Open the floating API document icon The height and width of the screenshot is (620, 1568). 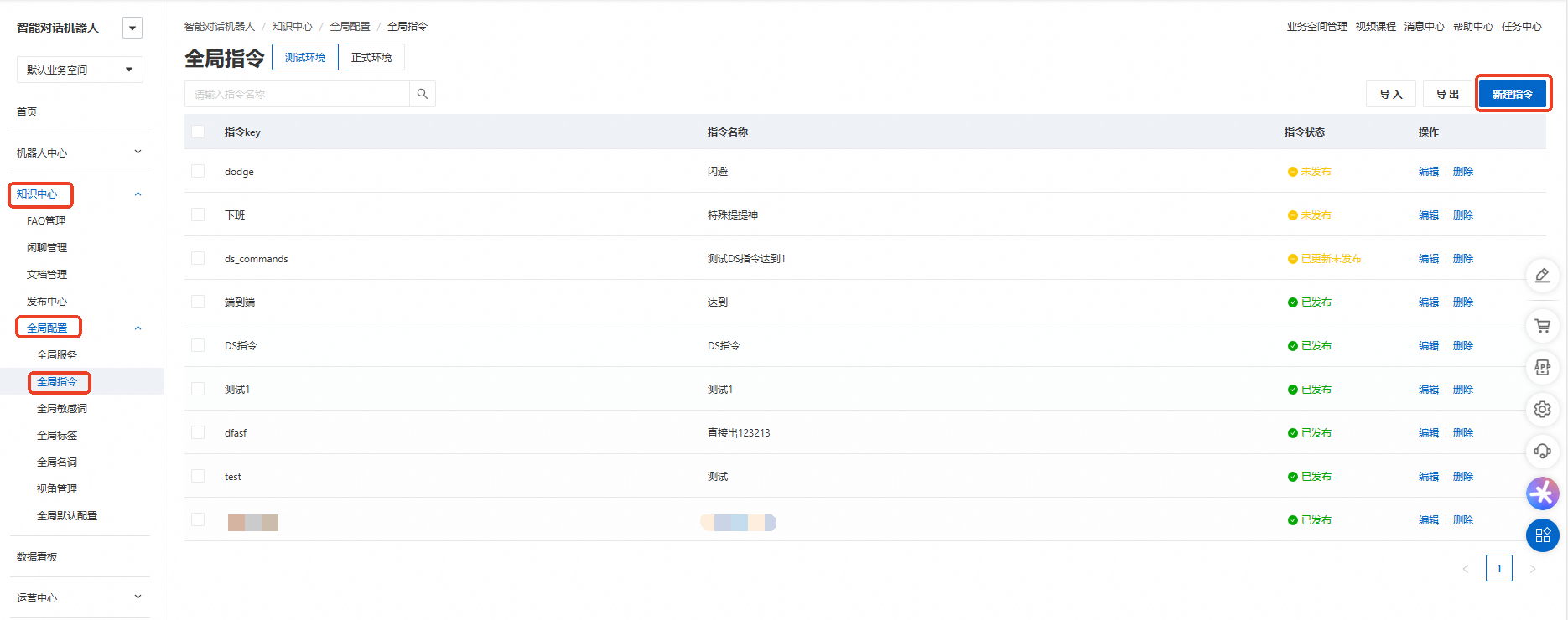[x=1542, y=368]
